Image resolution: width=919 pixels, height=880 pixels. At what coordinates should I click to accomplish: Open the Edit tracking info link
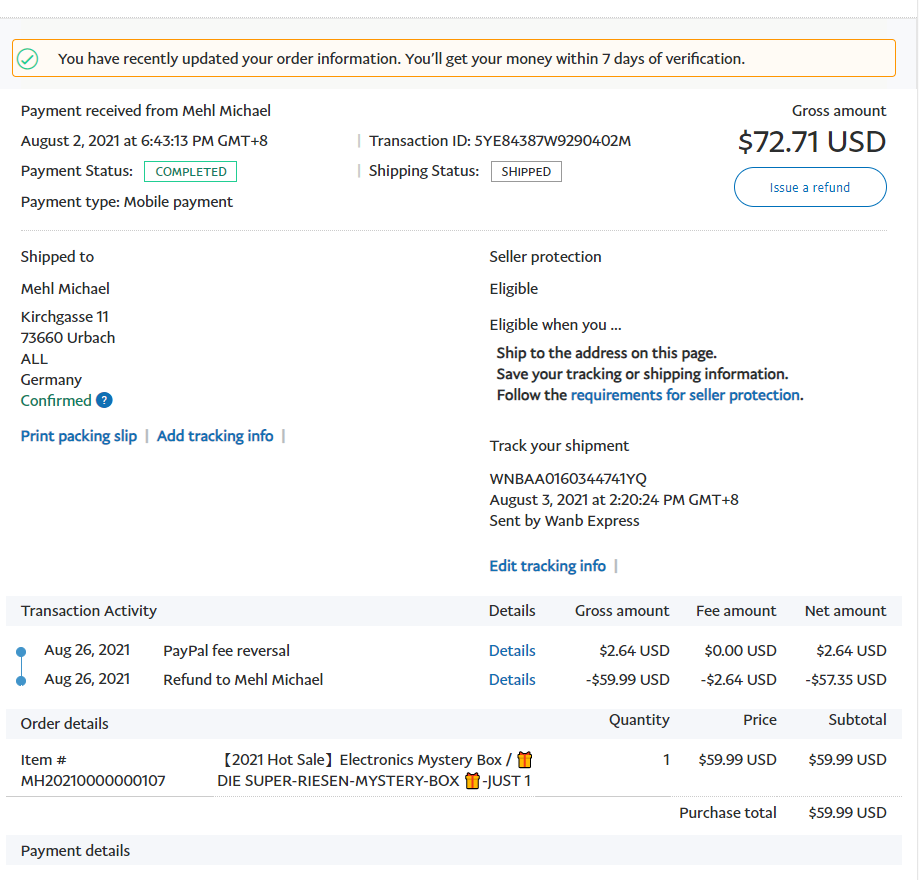tap(547, 566)
